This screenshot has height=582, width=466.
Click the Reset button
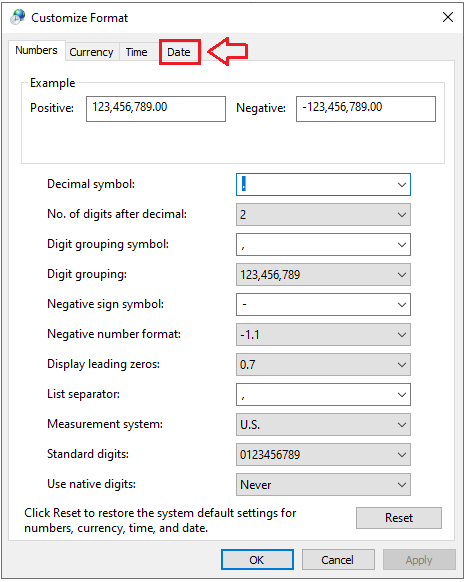tap(399, 518)
